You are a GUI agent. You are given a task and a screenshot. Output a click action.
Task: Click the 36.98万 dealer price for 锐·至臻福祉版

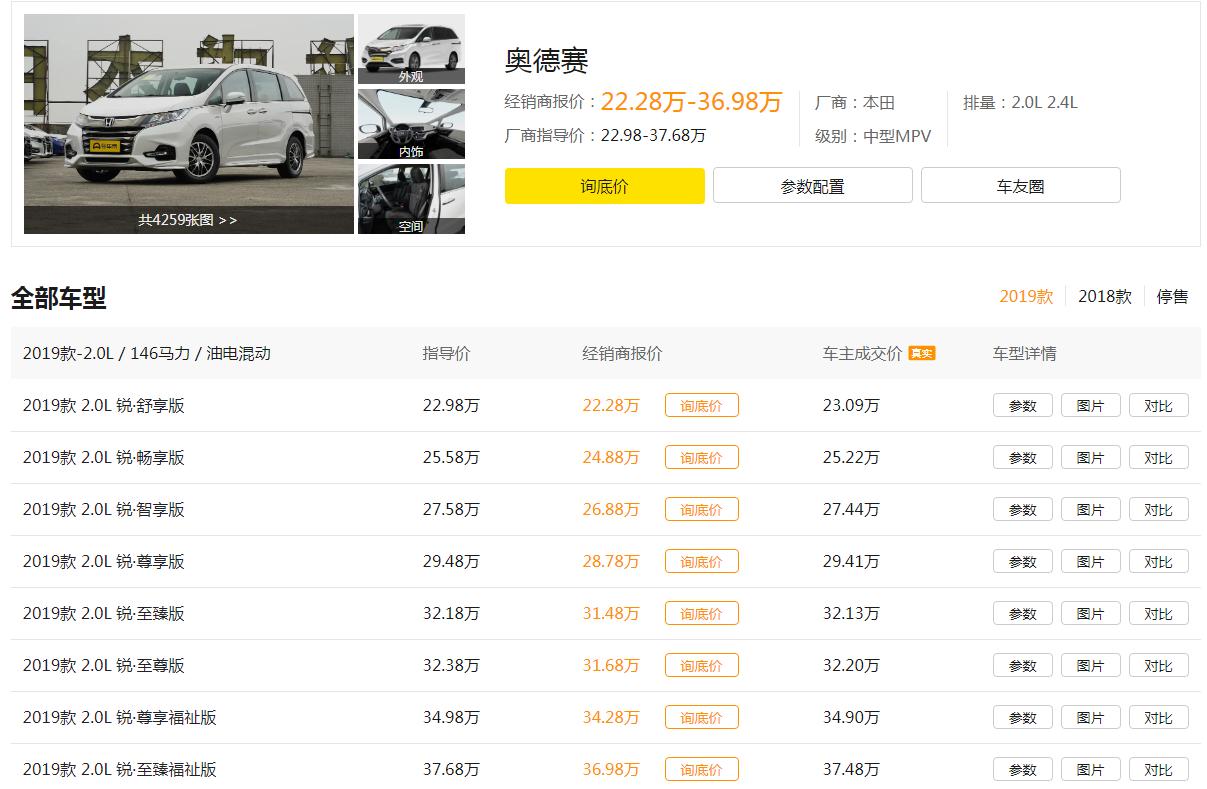pos(610,769)
